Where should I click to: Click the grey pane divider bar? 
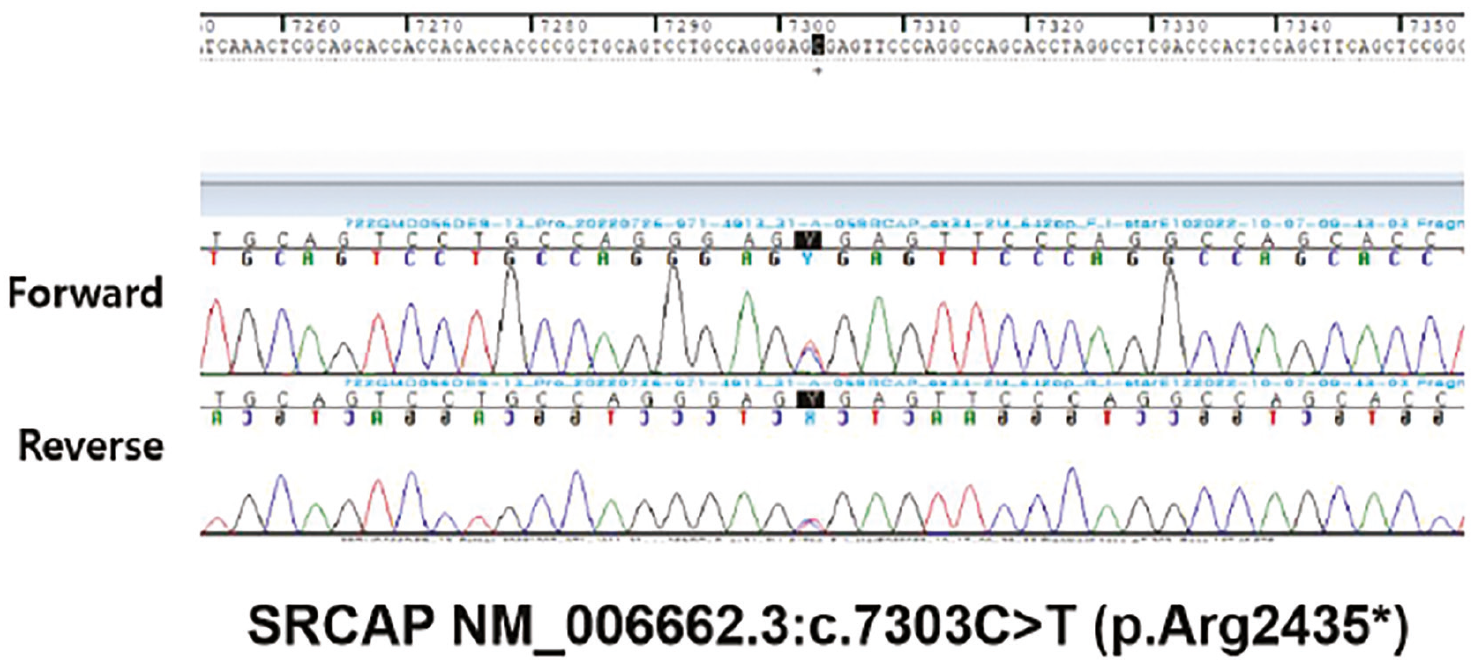[x=832, y=181]
